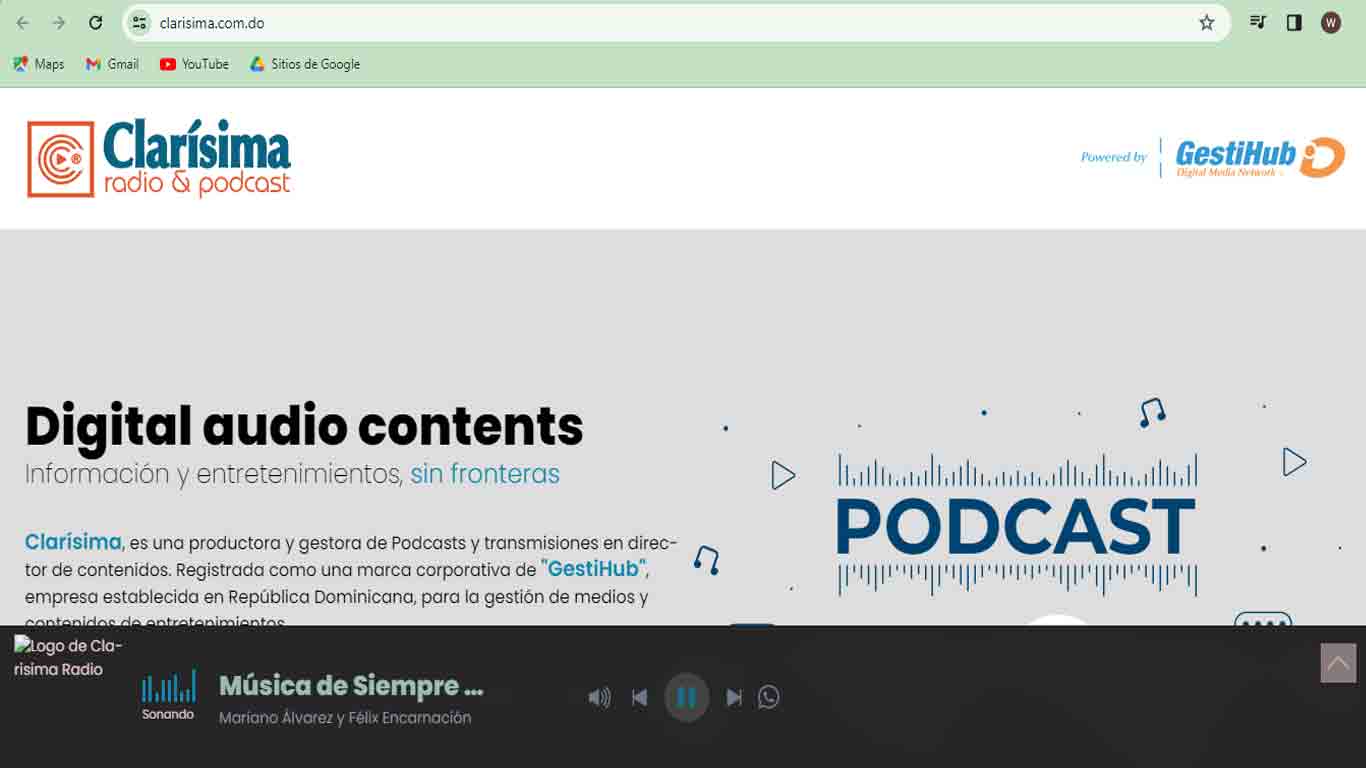This screenshot has height=768, width=1366.
Task: Open site information icon in address bar
Action: 140,23
